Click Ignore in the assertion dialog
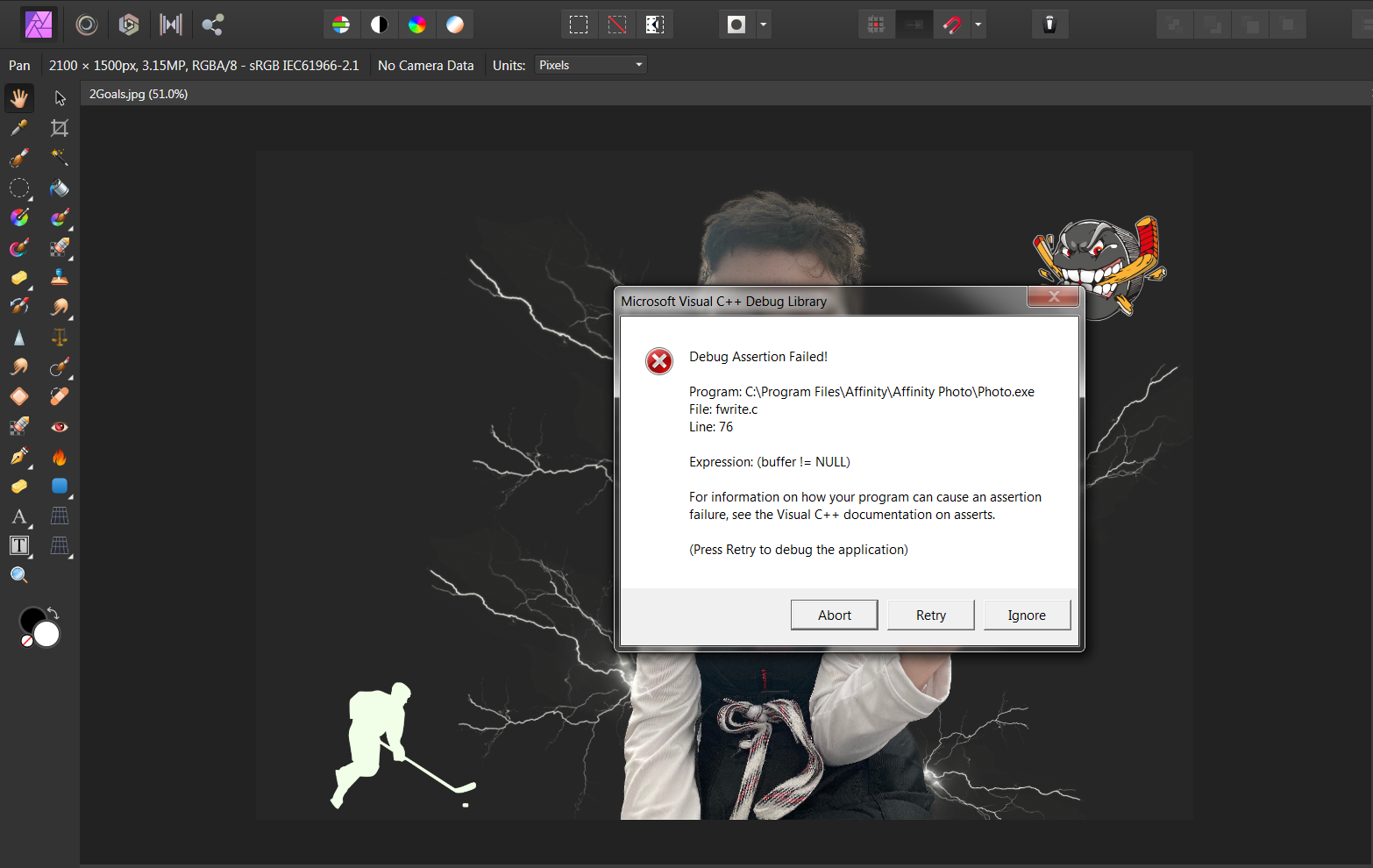This screenshot has height=868, width=1373. tap(1027, 615)
